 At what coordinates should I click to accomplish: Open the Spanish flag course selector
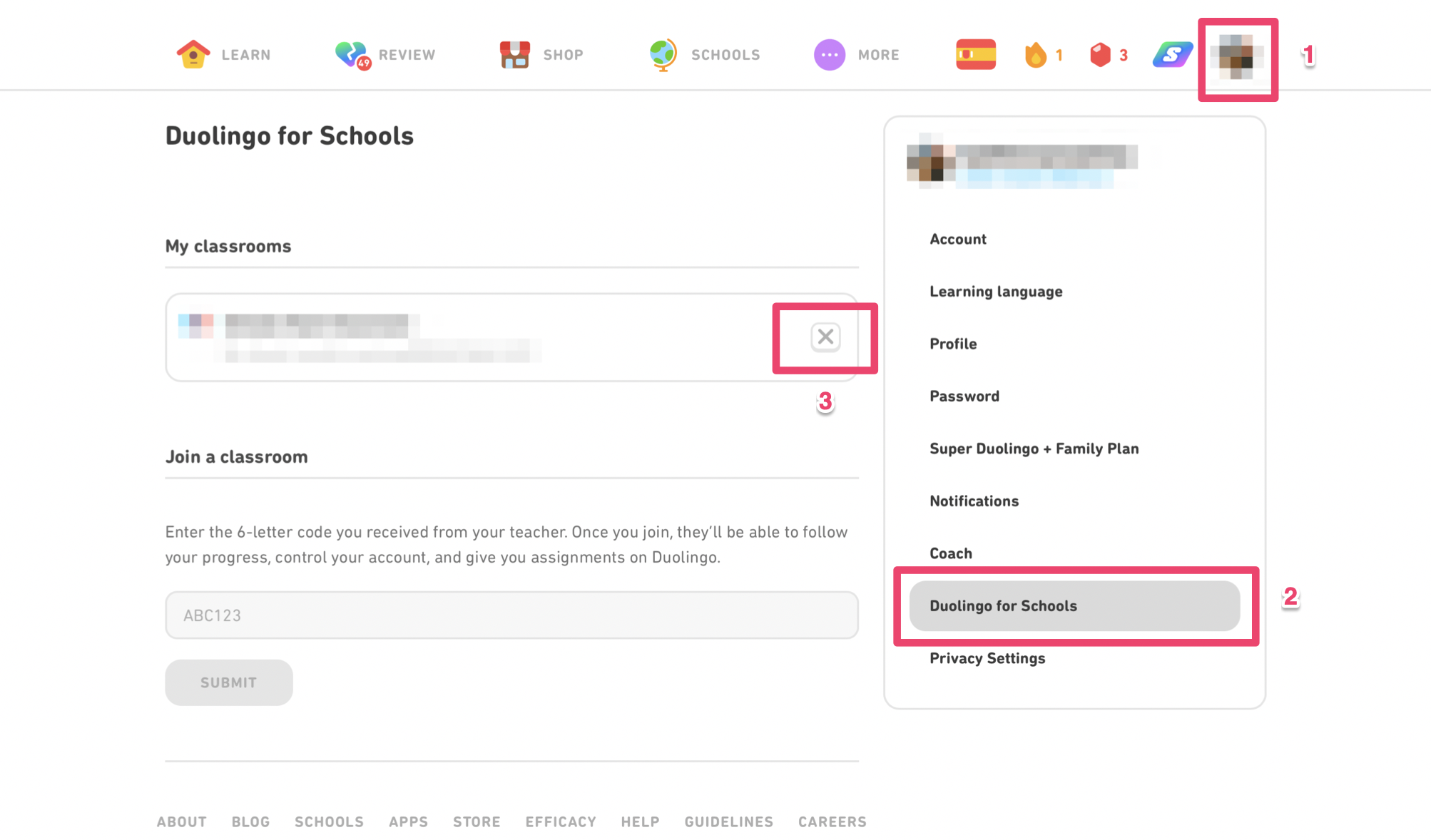pos(975,54)
